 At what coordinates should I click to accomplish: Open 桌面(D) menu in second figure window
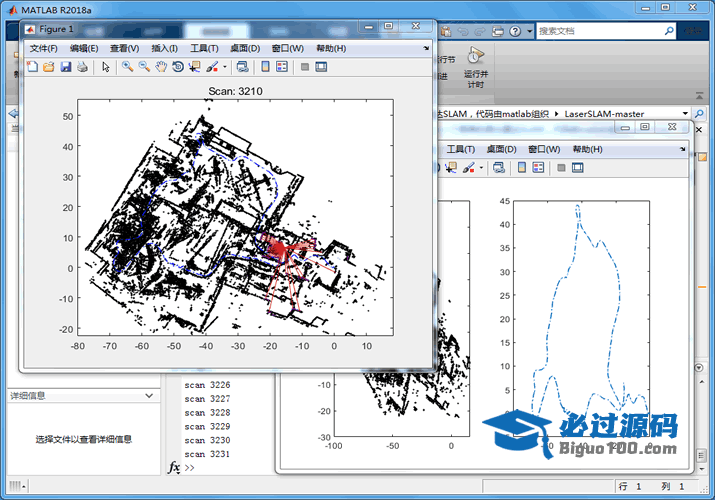[501, 149]
